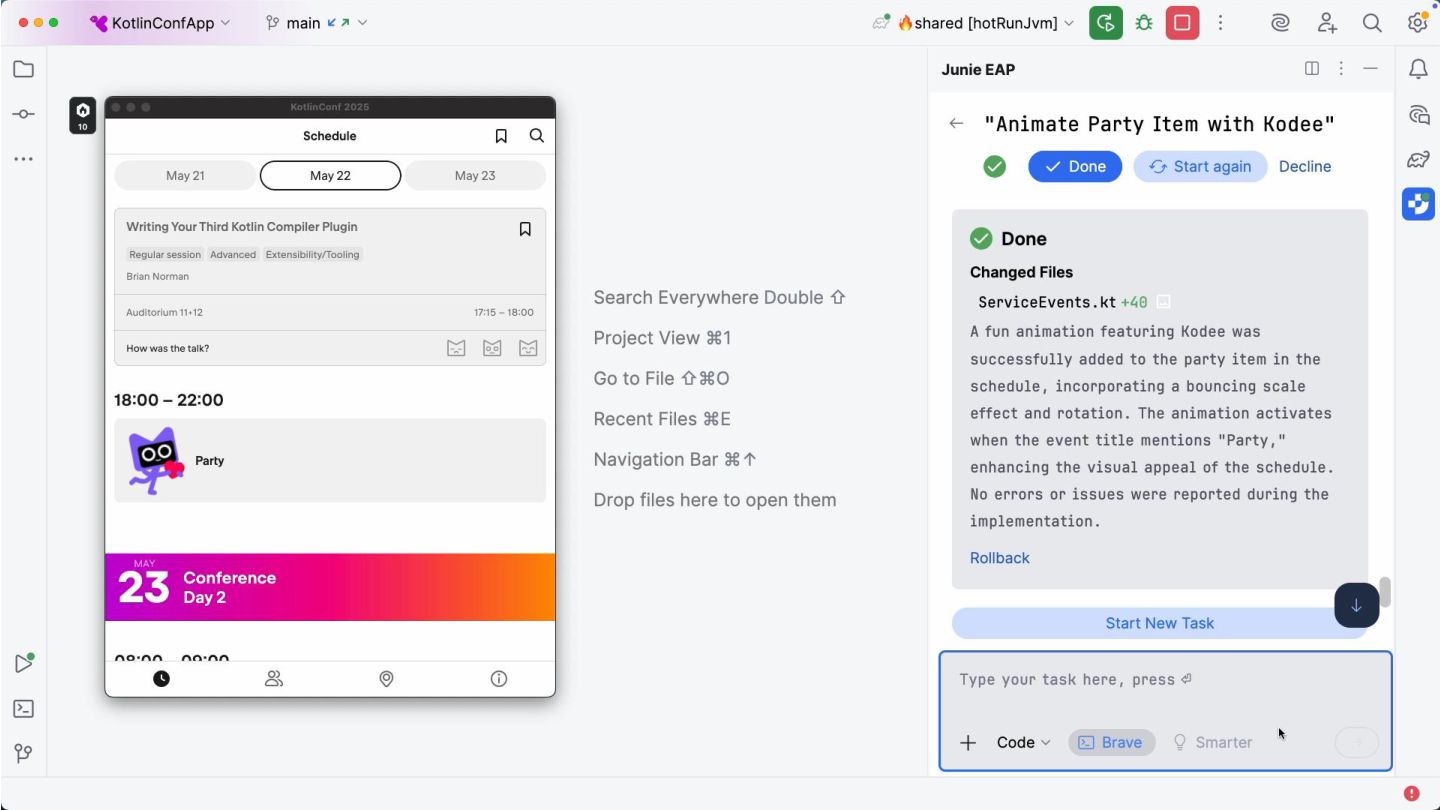This screenshot has width=1440, height=810.
Task: Click the Debug bug icon
Action: point(1144,23)
